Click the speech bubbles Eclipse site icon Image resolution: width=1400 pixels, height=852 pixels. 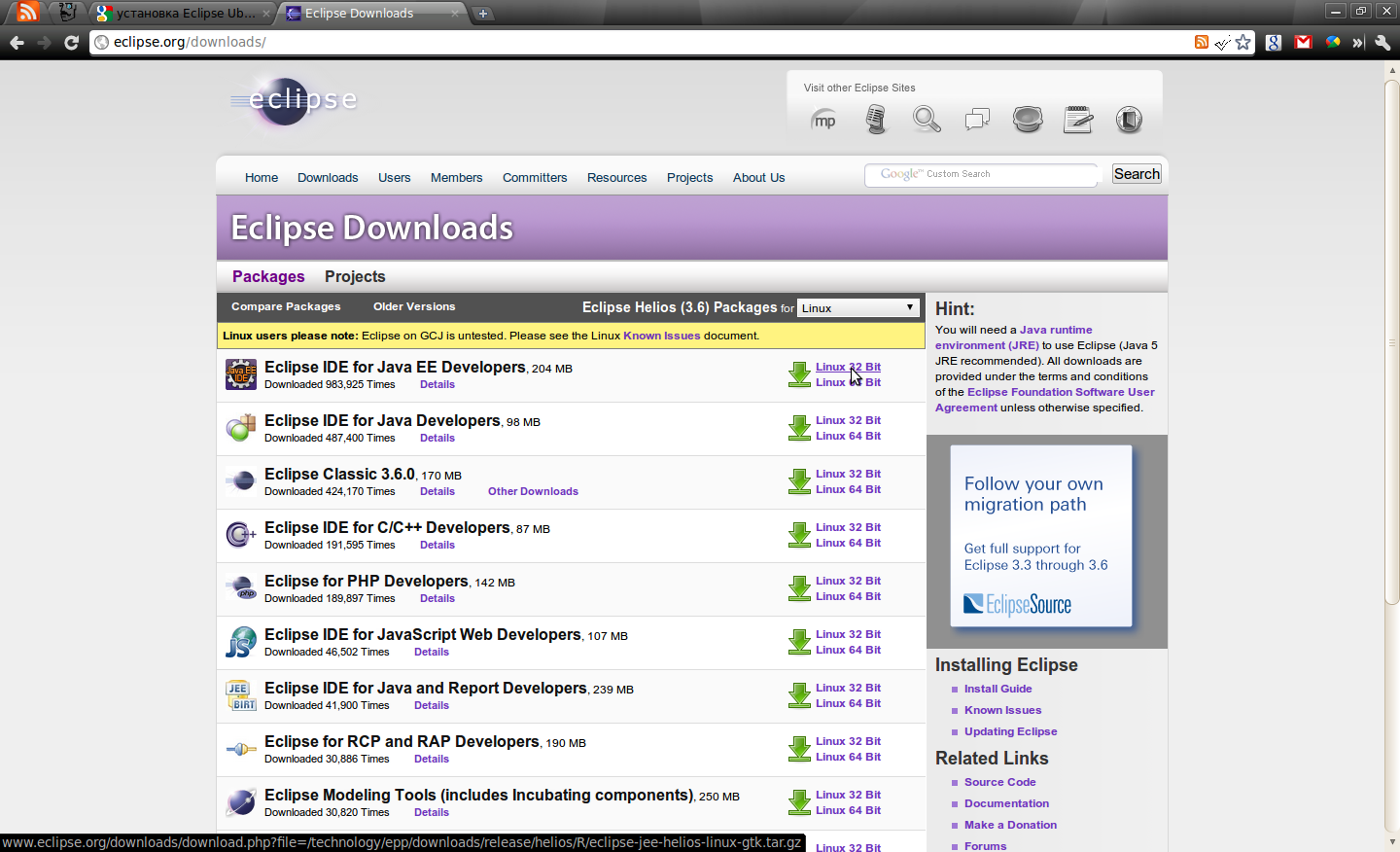click(x=977, y=120)
